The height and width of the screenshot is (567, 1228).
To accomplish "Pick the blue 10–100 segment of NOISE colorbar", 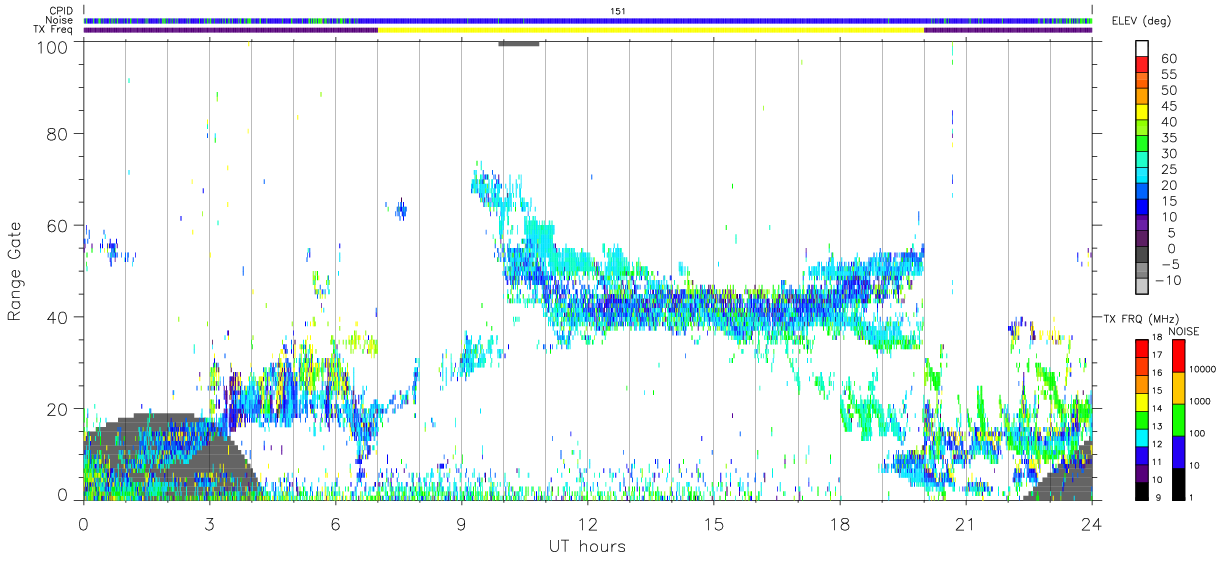I will [1180, 452].
